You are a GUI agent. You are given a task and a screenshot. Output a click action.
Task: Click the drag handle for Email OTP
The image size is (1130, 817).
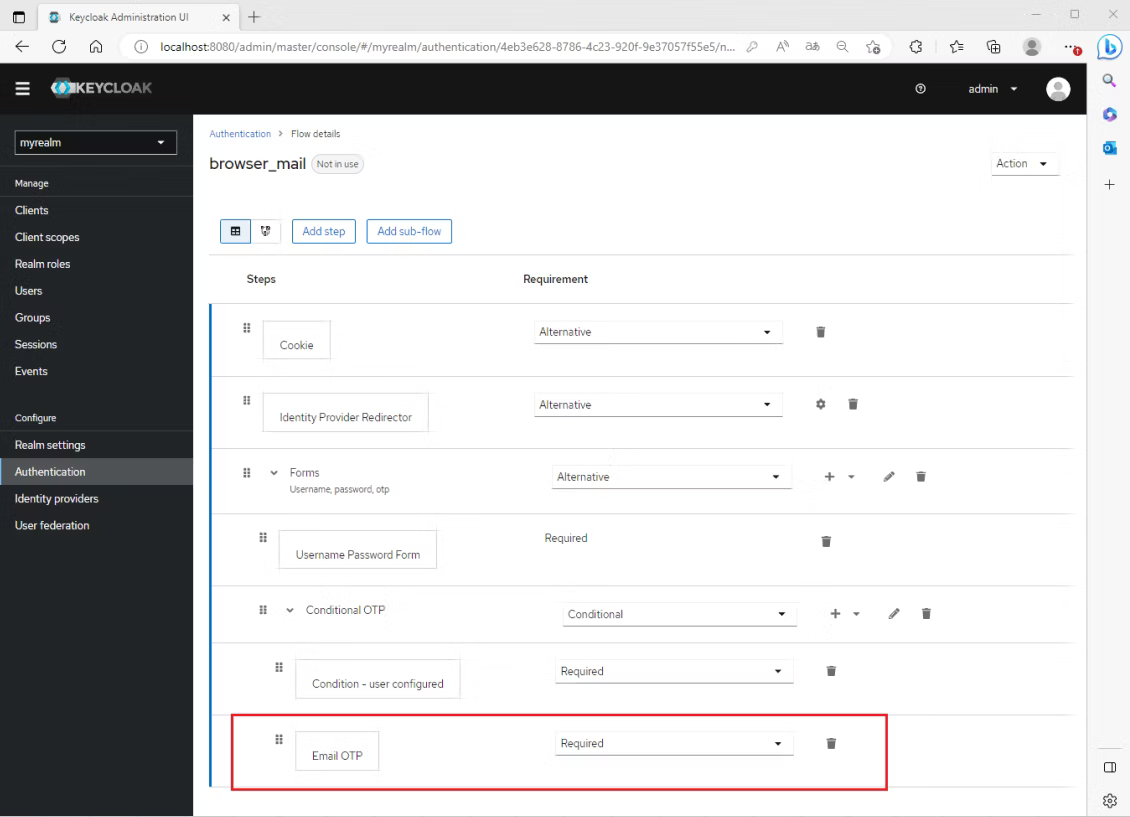pos(279,739)
